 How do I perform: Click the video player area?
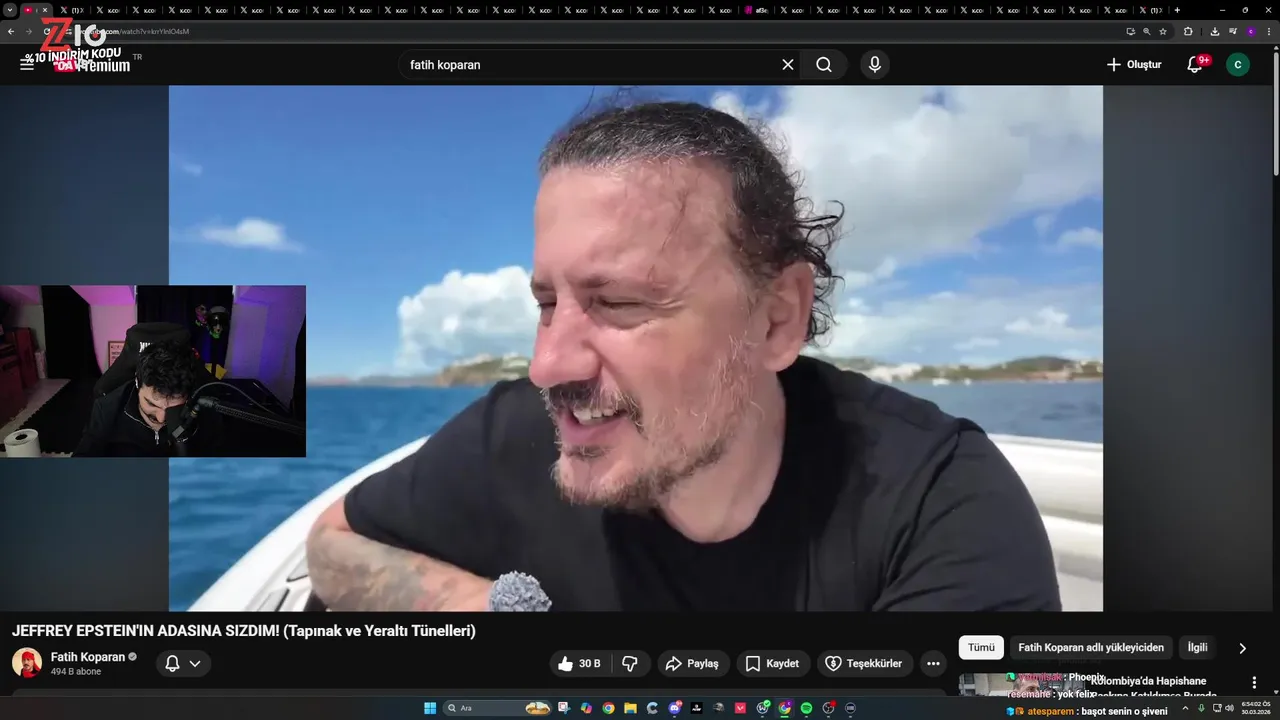(636, 348)
